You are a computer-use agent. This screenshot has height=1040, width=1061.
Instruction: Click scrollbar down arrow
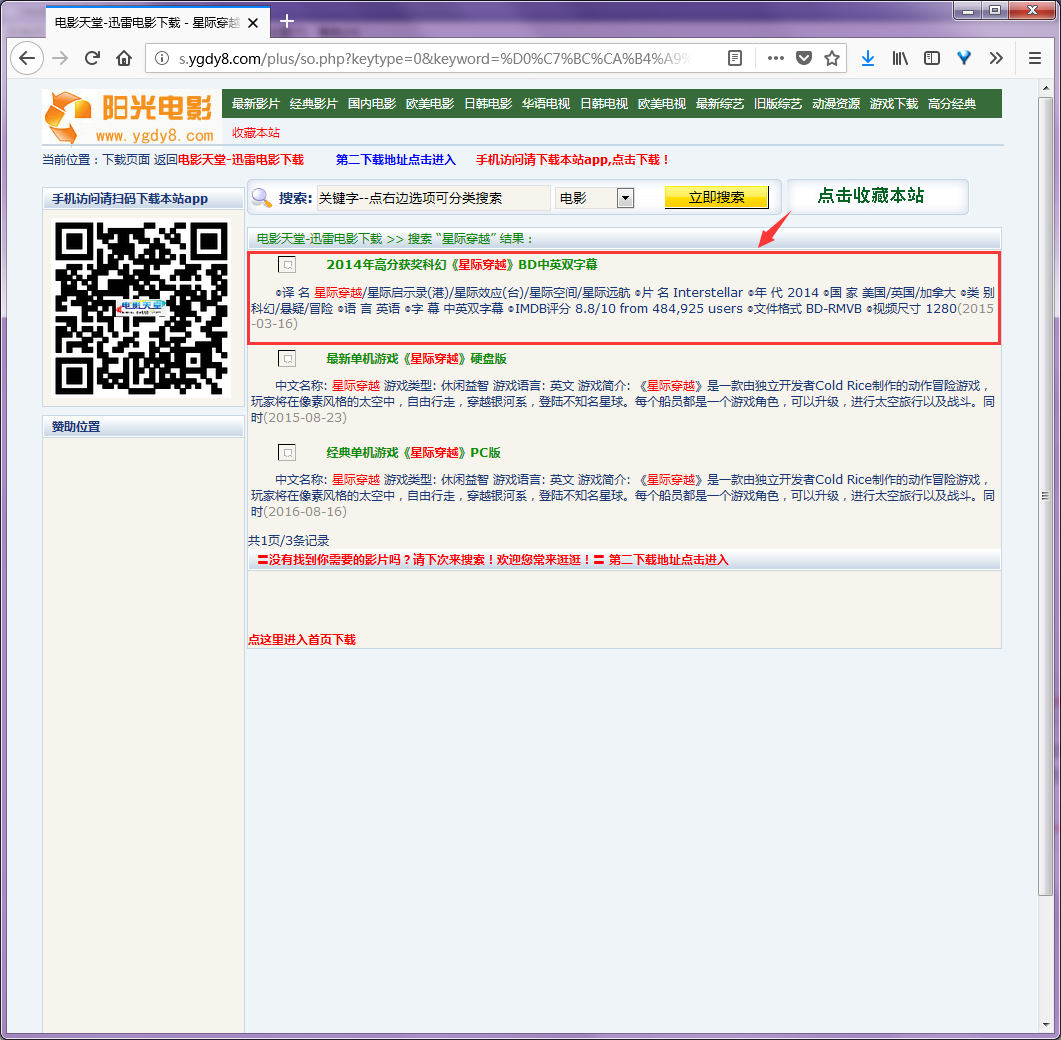[1045, 1025]
